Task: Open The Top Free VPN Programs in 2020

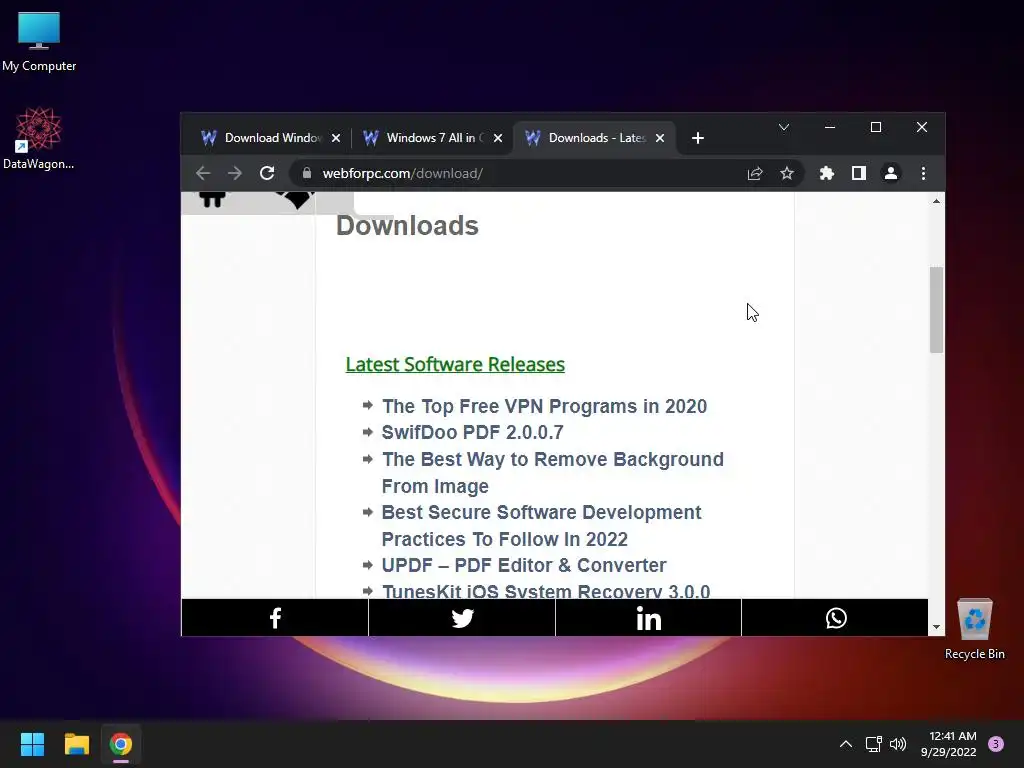Action: point(544,406)
